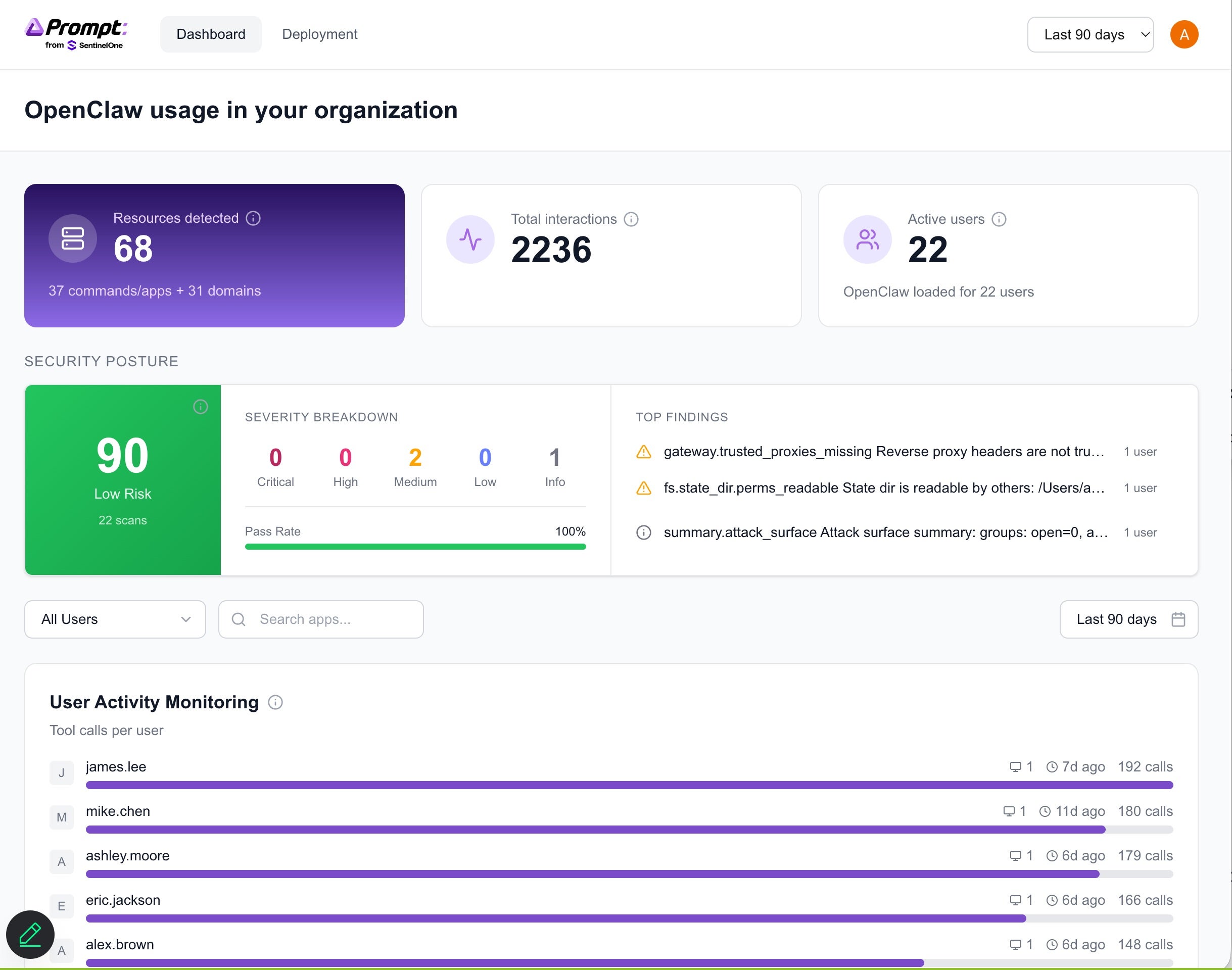
Task: Click the info icon on risk score card
Action: [201, 407]
